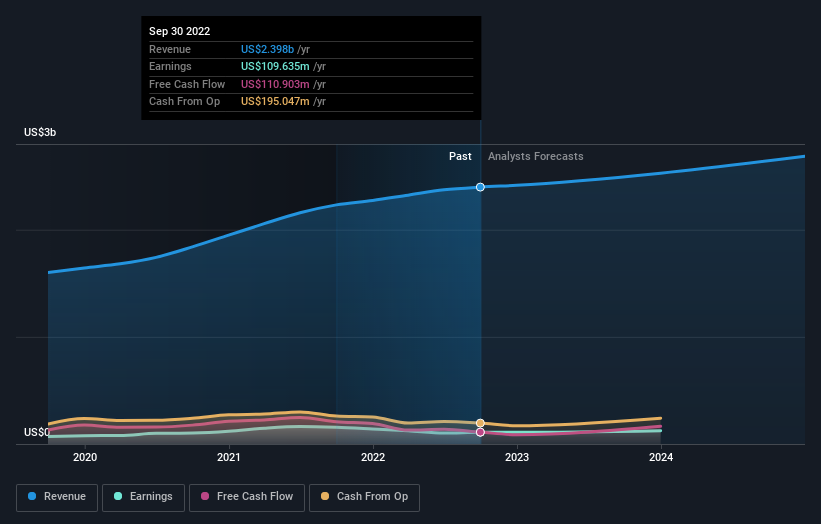Click the US$109.635m earnings value
Screen dimensions: 821x524
click(x=275, y=66)
